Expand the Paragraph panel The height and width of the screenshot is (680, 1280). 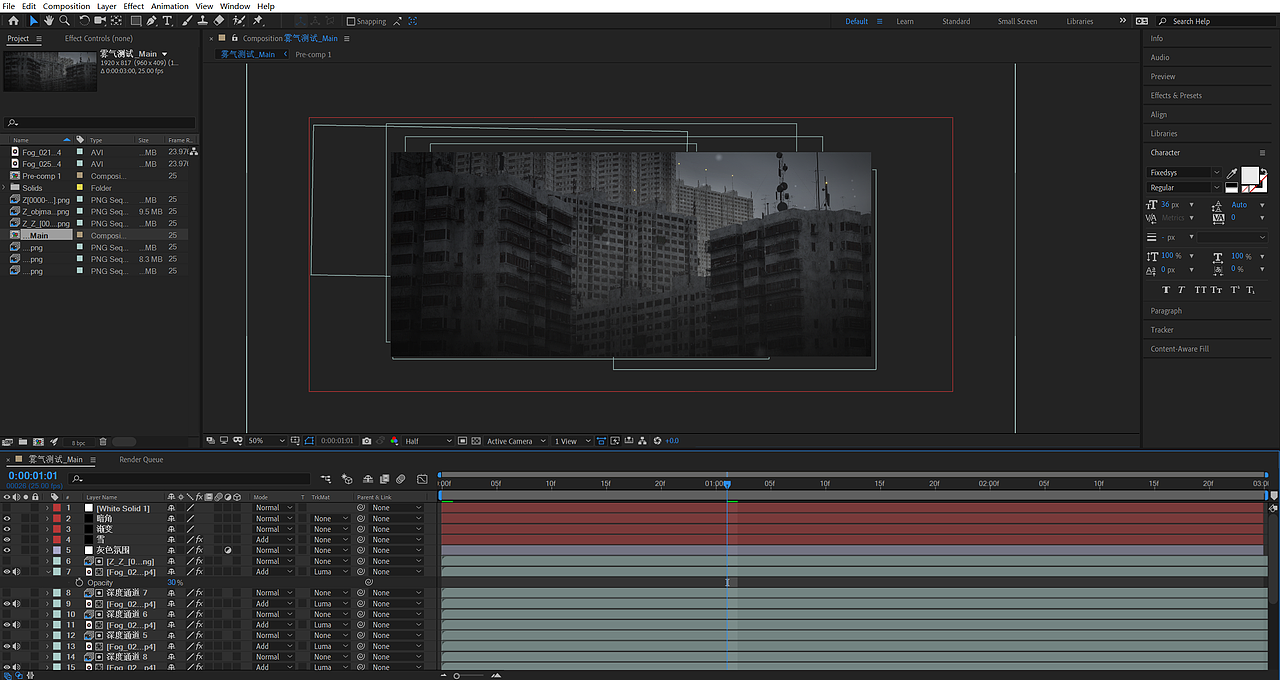1166,311
